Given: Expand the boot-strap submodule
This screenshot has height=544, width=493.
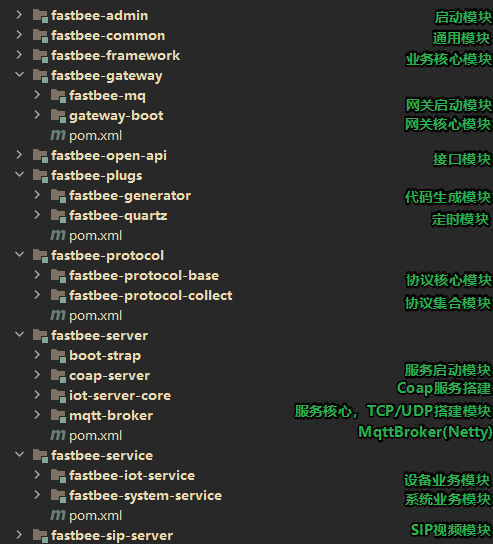Looking at the screenshot, I should point(37,355).
